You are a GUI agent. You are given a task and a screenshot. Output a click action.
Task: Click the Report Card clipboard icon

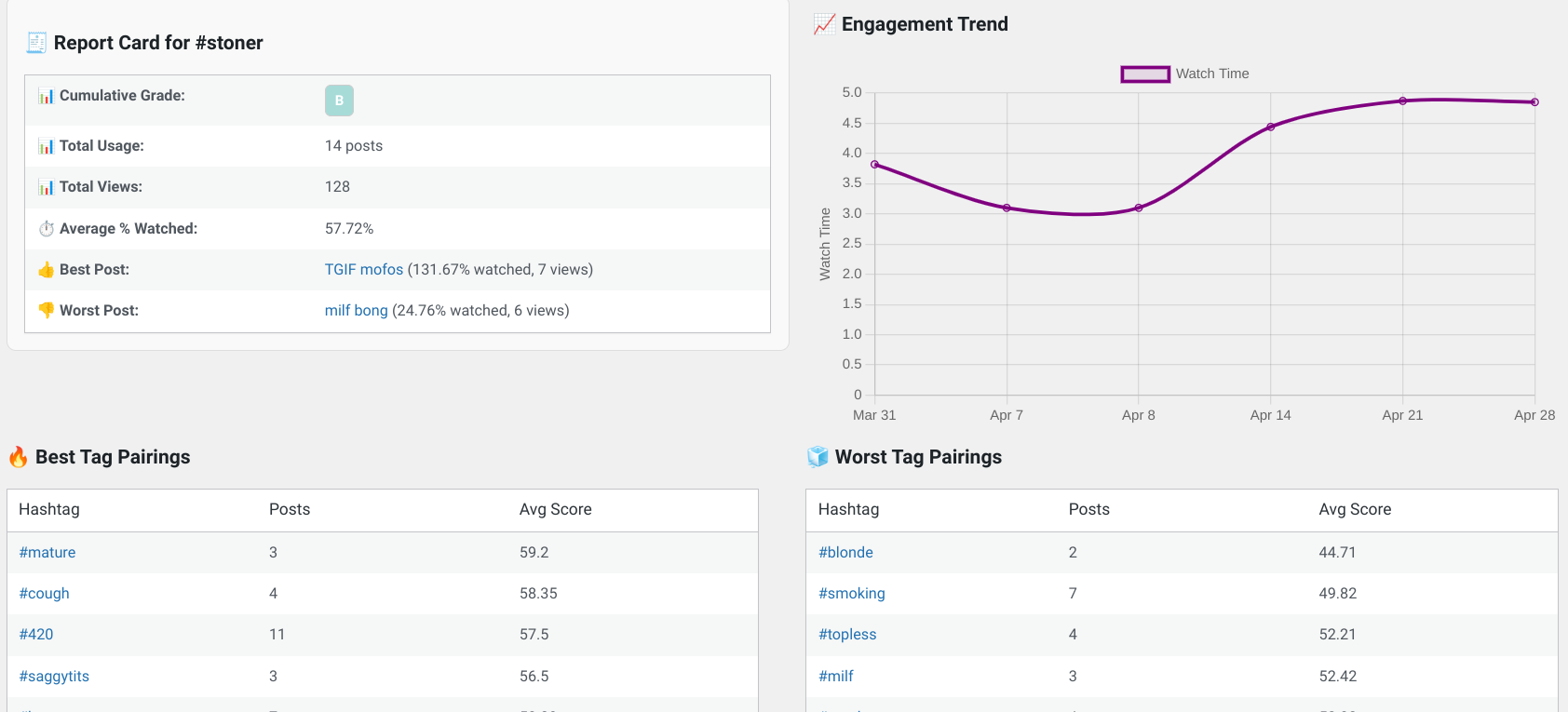click(36, 43)
